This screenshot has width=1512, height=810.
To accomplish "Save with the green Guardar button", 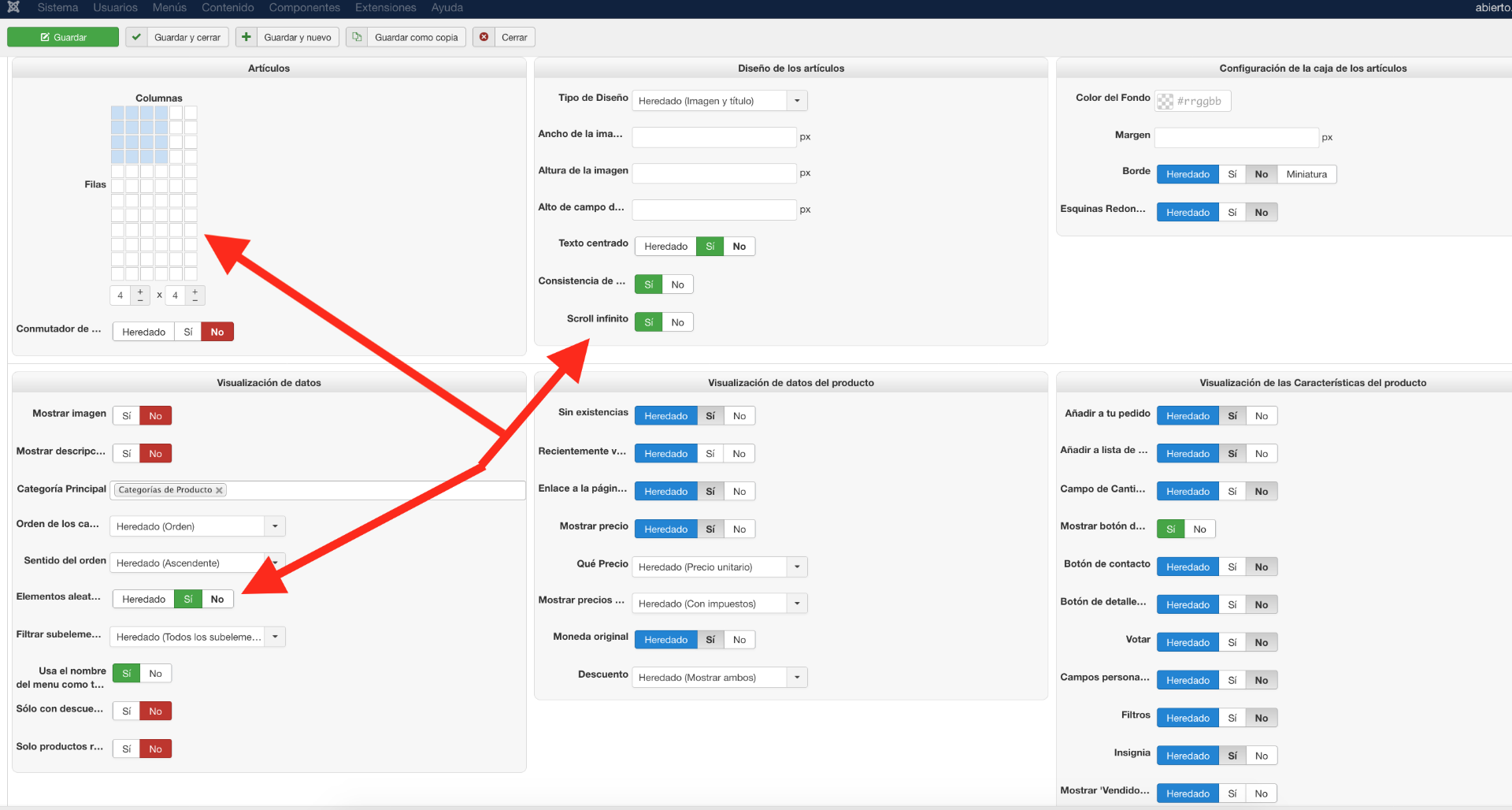I will coord(63,37).
